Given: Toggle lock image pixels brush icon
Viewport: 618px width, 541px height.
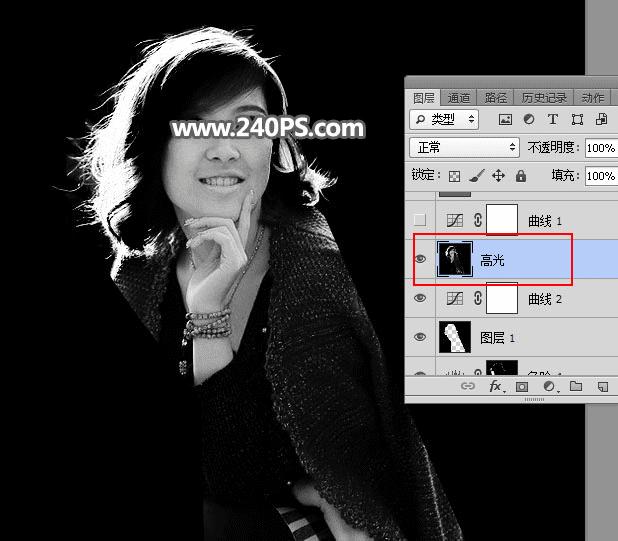Looking at the screenshot, I should click(x=477, y=176).
